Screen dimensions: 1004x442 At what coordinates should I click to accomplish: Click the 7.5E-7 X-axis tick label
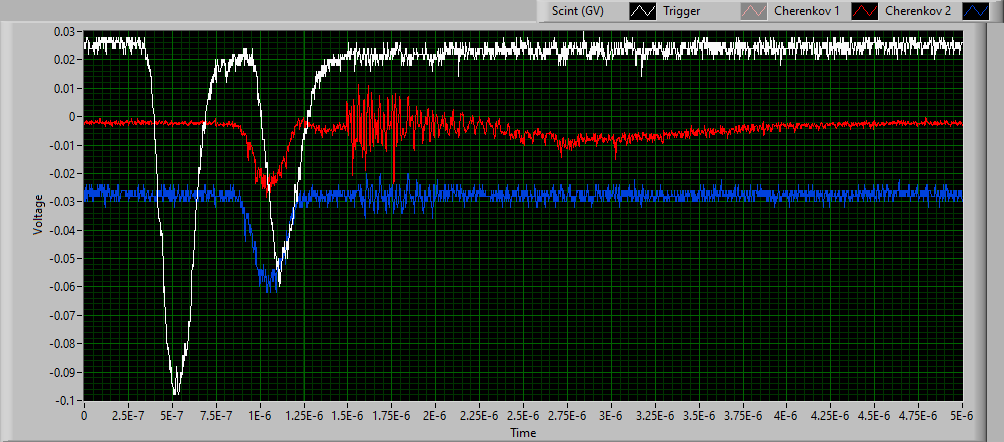(x=216, y=415)
